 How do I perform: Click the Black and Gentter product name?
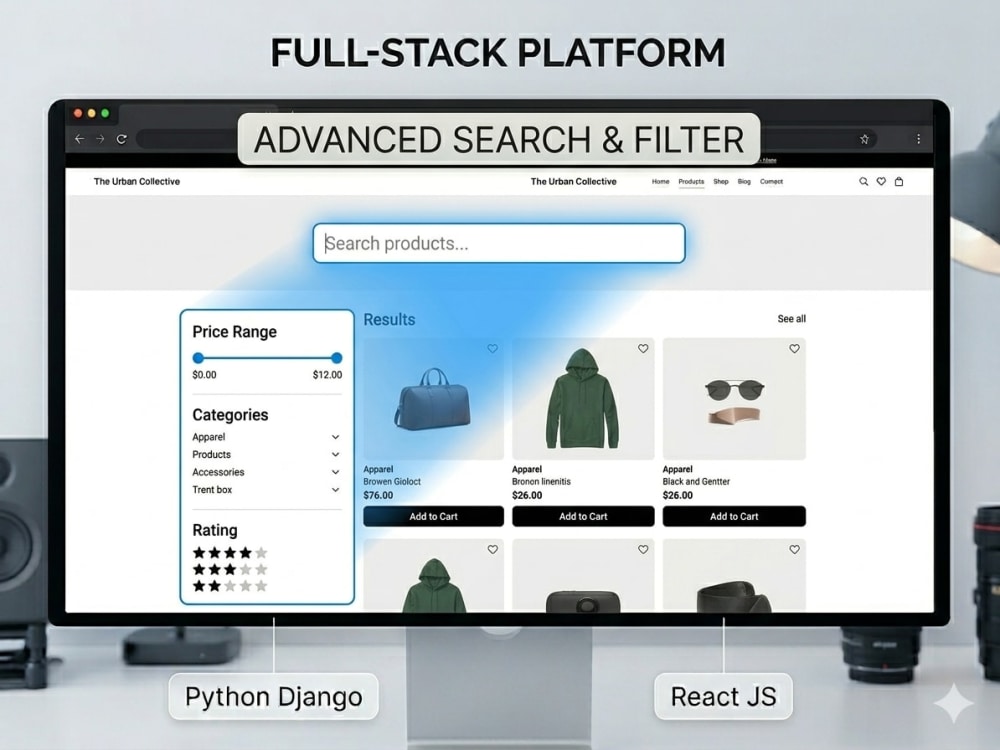(696, 482)
